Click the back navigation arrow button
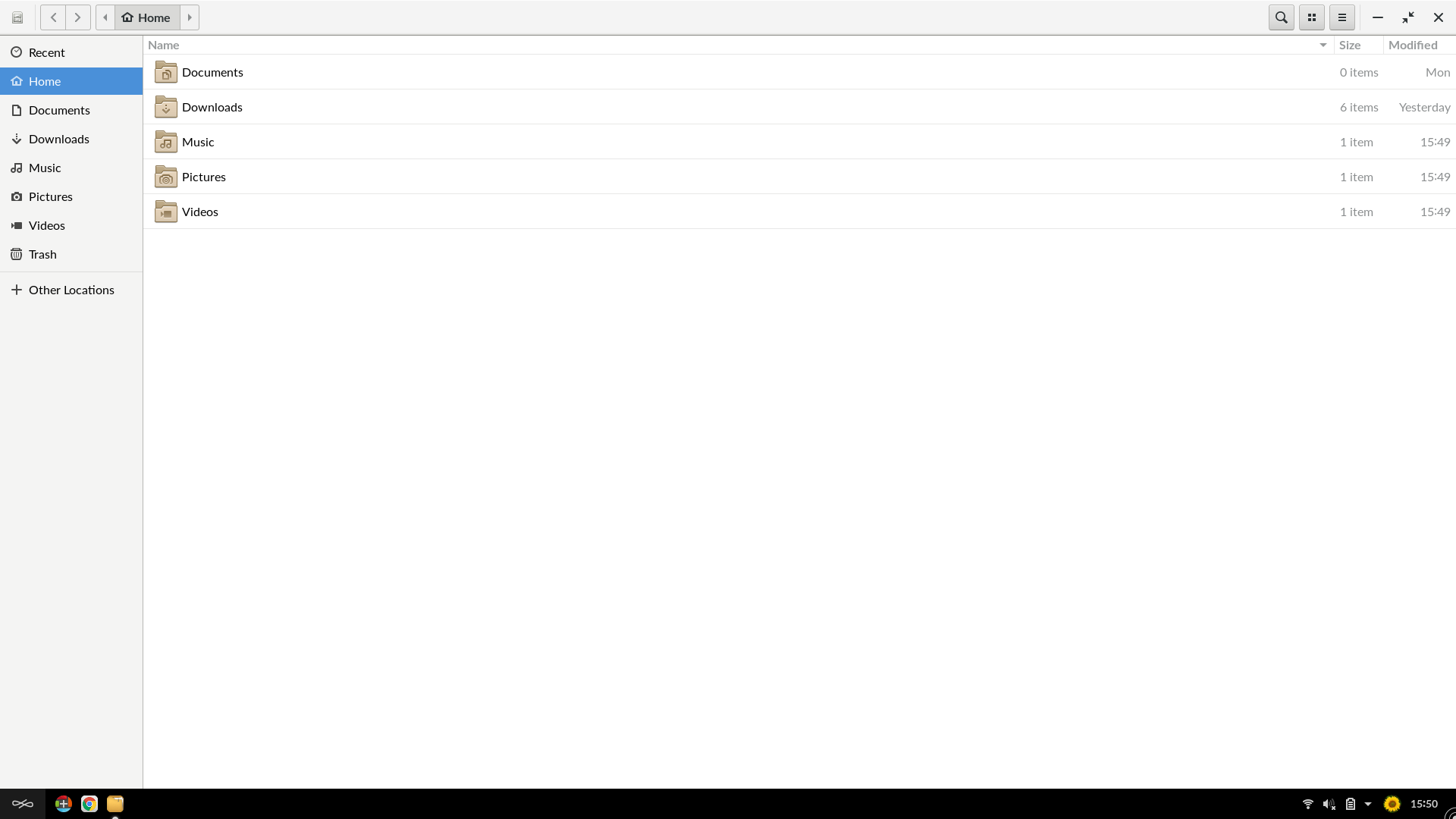Screen dimensions: 1456x819 pos(52,17)
